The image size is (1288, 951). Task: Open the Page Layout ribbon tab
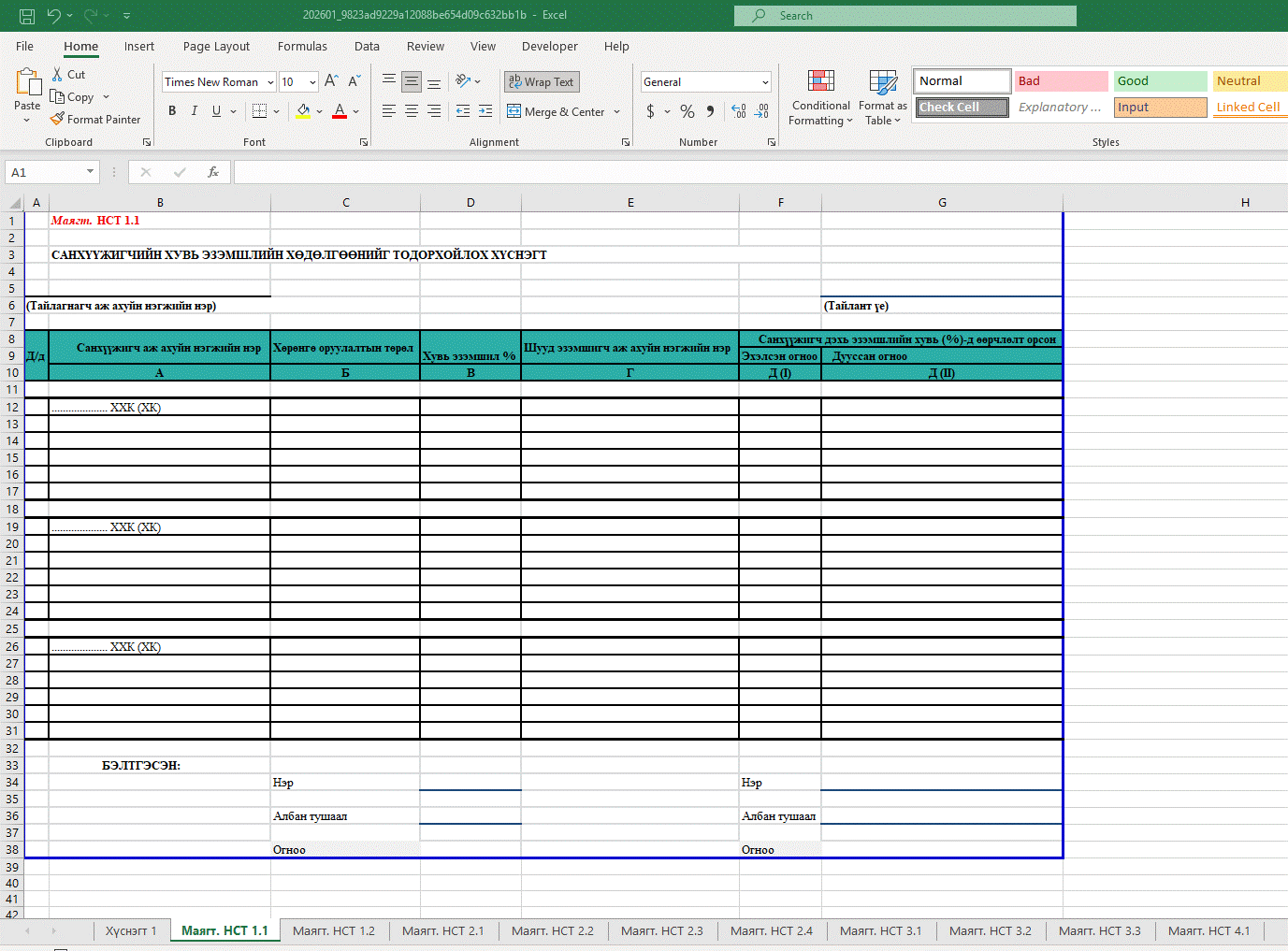pyautogui.click(x=216, y=47)
